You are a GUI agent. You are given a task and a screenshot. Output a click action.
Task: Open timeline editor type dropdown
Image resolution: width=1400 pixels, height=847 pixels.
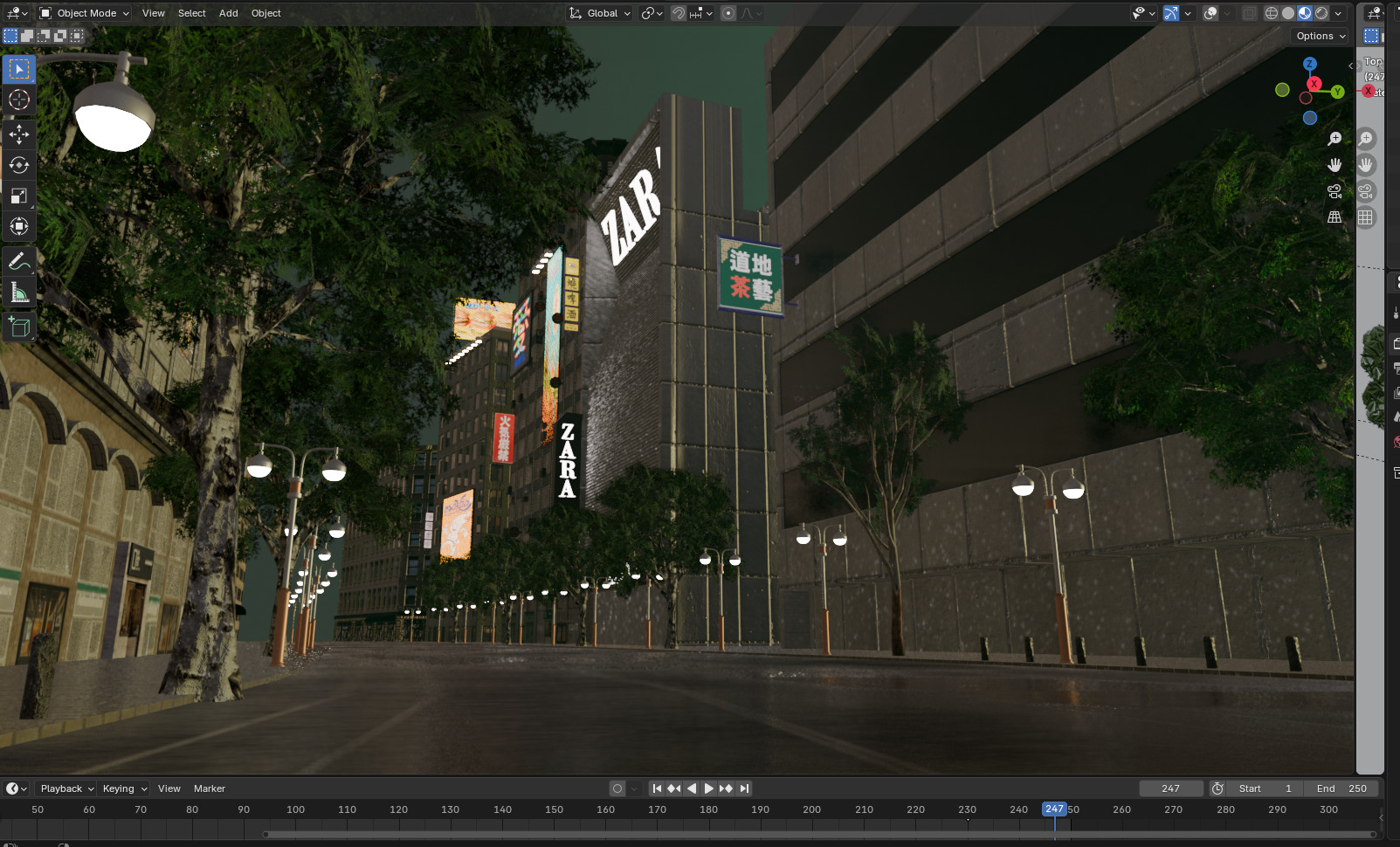(17, 788)
